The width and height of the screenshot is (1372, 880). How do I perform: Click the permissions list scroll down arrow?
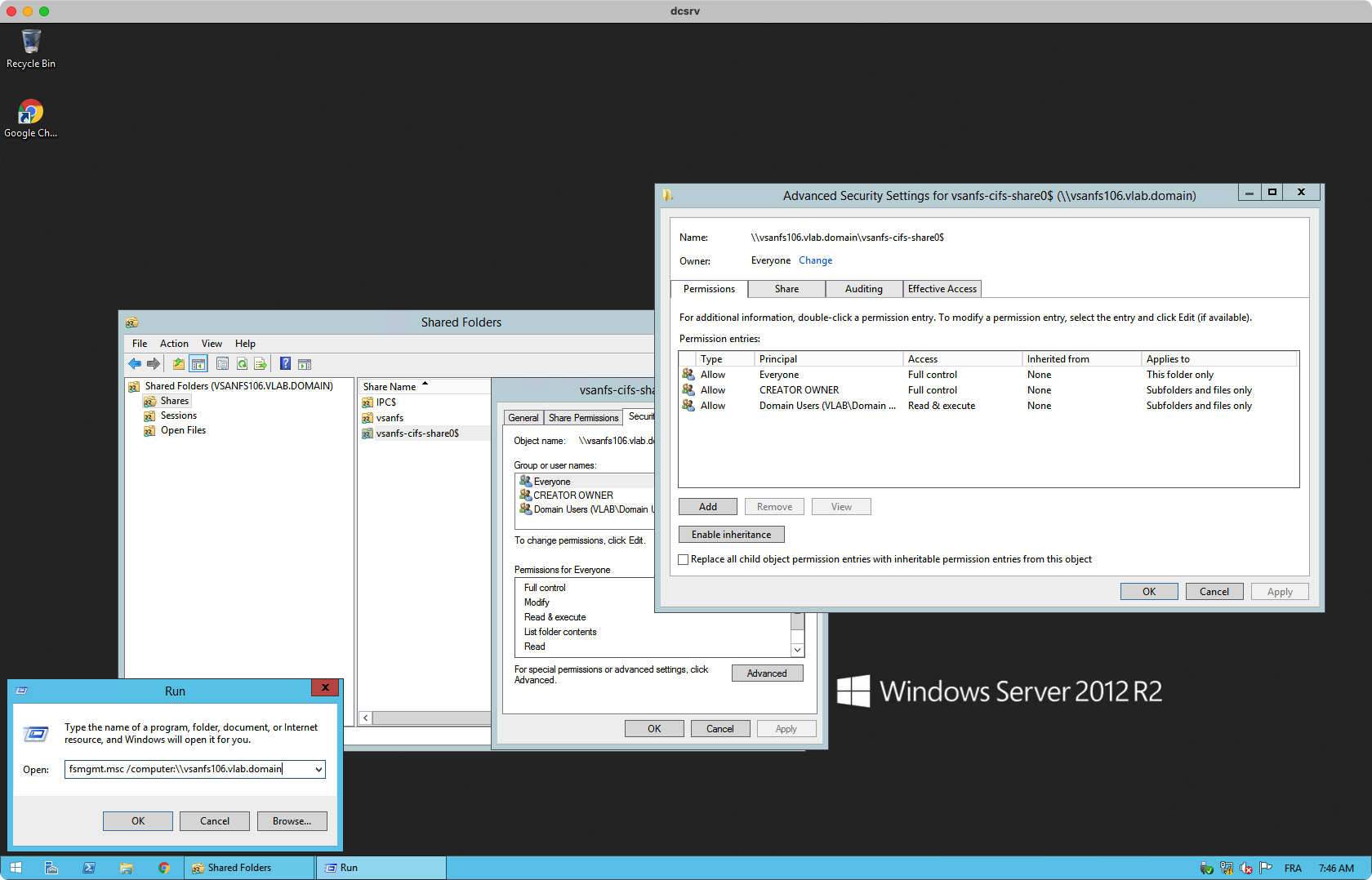pyautogui.click(x=797, y=650)
